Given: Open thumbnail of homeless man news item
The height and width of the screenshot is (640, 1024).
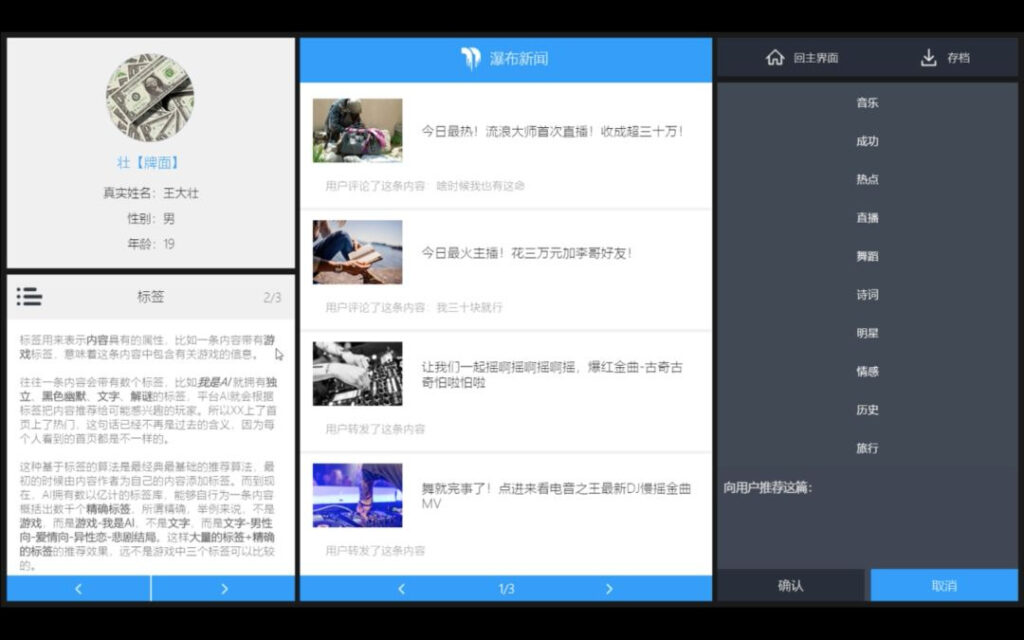Looking at the screenshot, I should click(x=357, y=130).
